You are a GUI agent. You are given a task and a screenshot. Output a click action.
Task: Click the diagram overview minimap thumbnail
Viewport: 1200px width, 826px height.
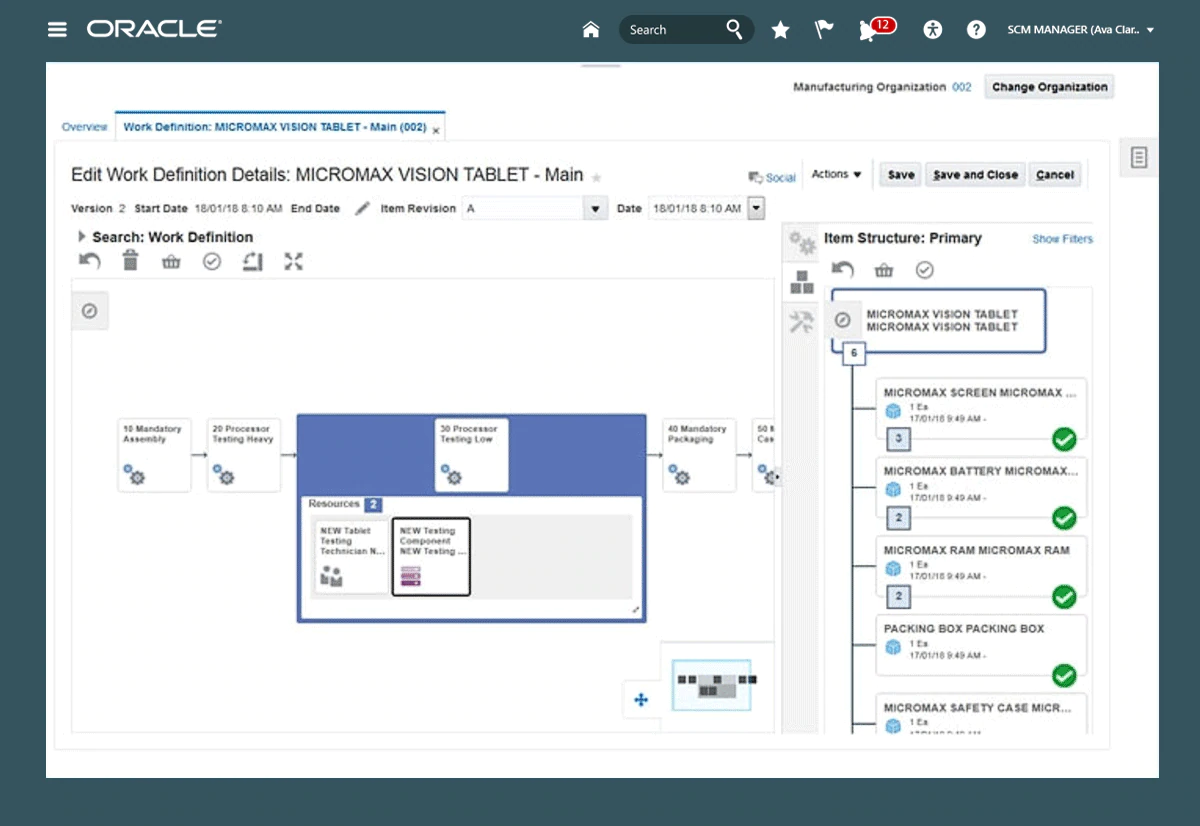pos(711,685)
